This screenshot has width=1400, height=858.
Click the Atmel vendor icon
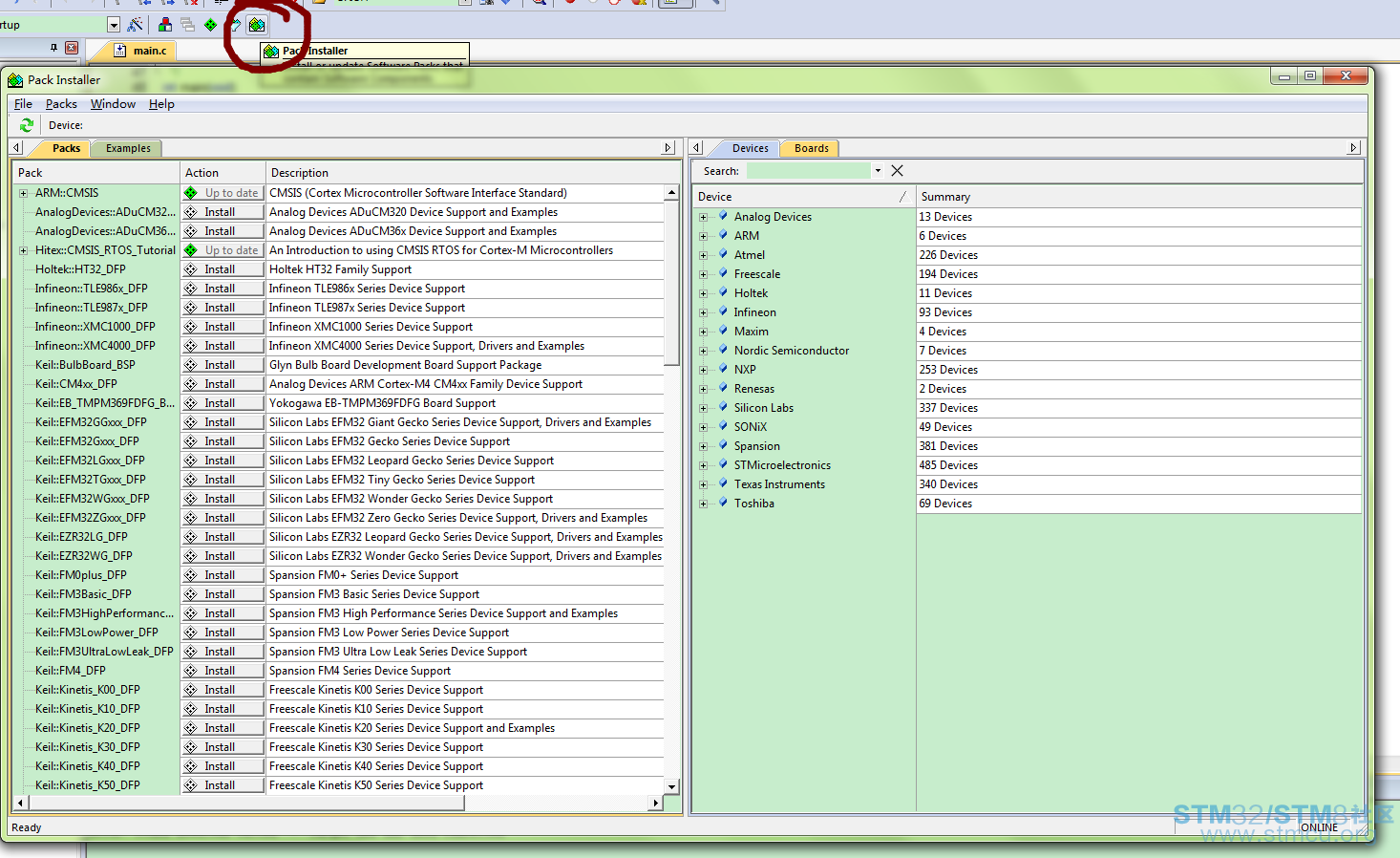tap(723, 254)
